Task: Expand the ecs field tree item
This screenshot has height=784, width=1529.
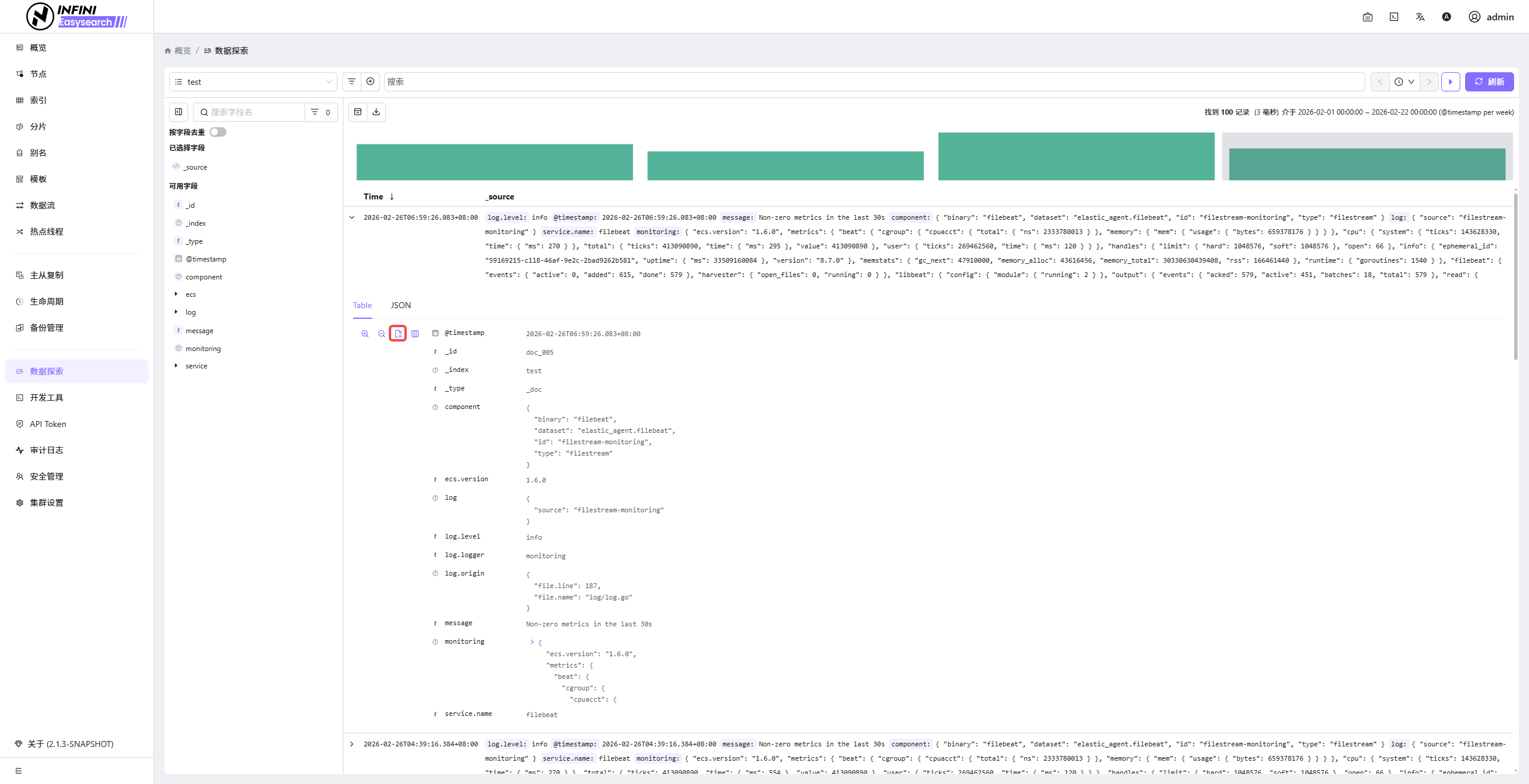Action: coord(176,294)
